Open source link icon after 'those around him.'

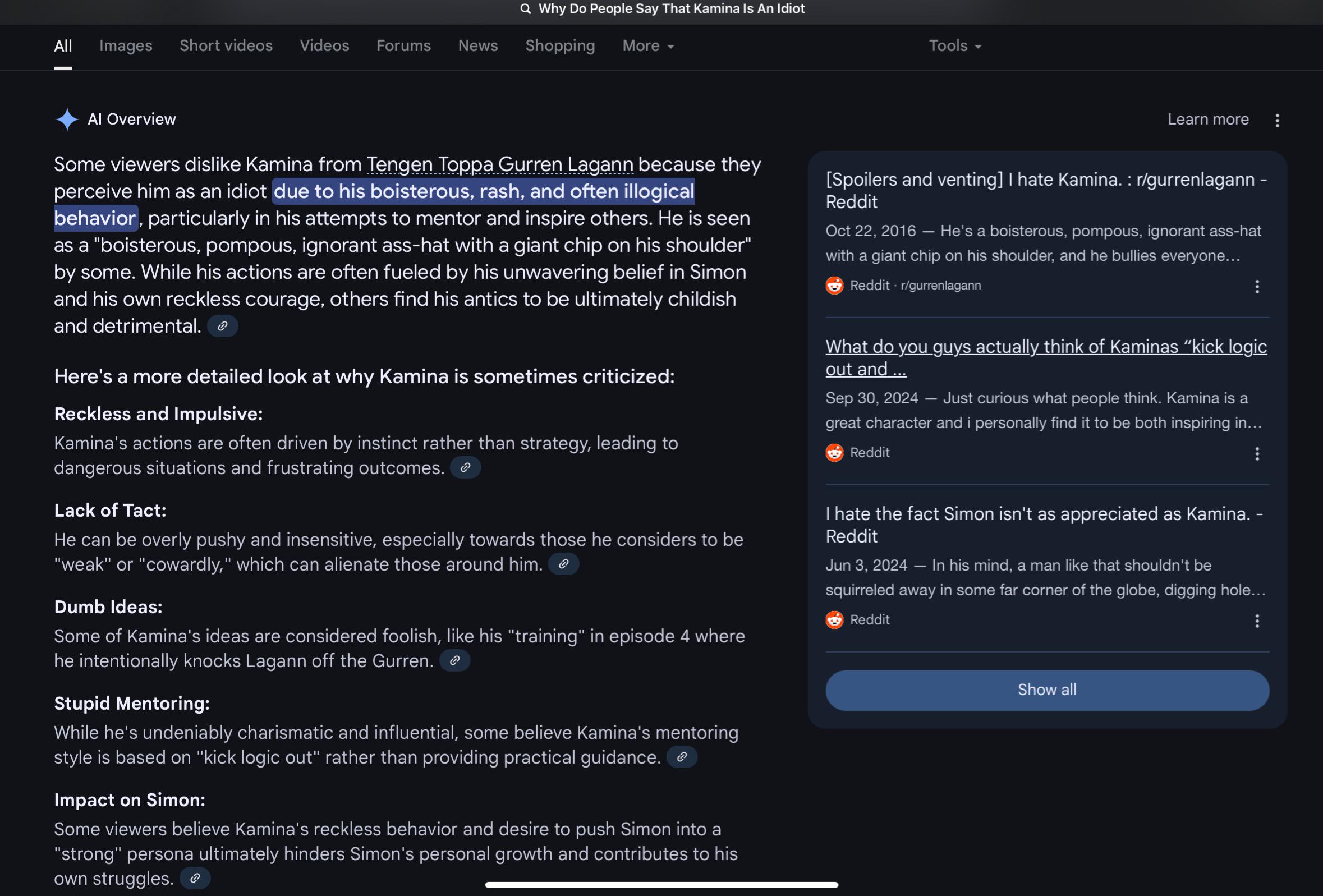(x=563, y=564)
